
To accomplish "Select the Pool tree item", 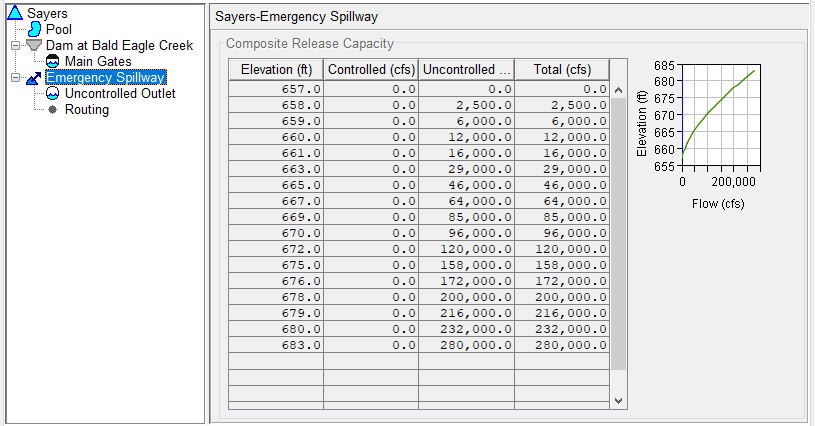I will click(59, 30).
